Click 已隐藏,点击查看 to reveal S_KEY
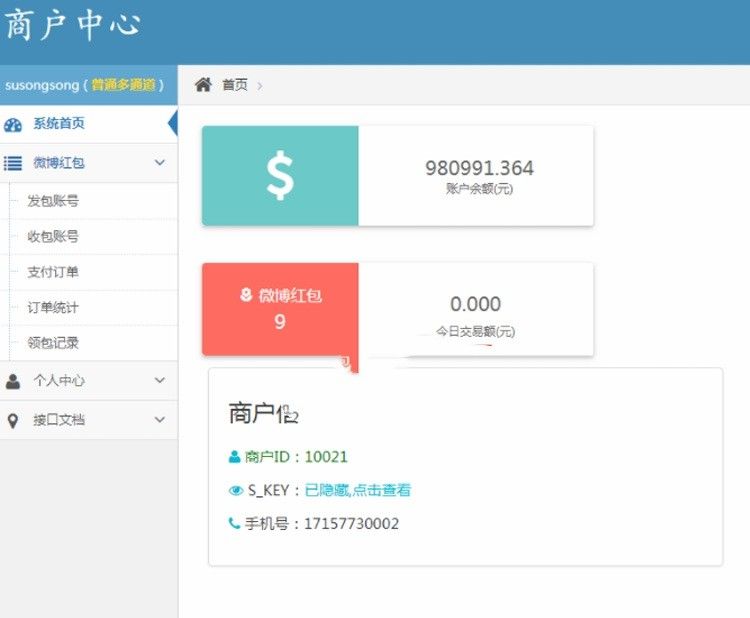Screen dimensions: 750x618 point(357,490)
